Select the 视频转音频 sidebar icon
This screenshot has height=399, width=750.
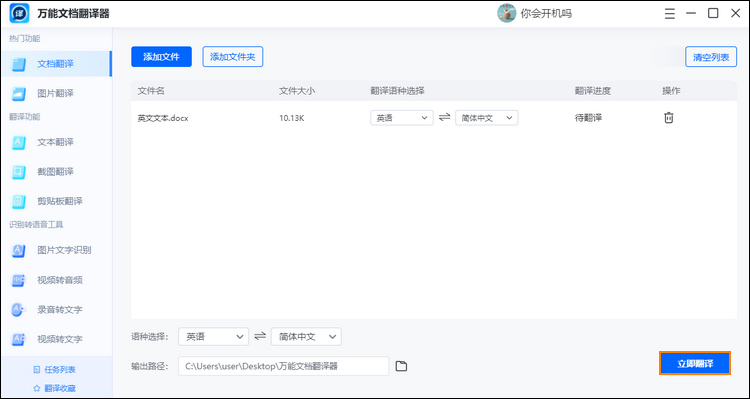pyautogui.click(x=19, y=280)
